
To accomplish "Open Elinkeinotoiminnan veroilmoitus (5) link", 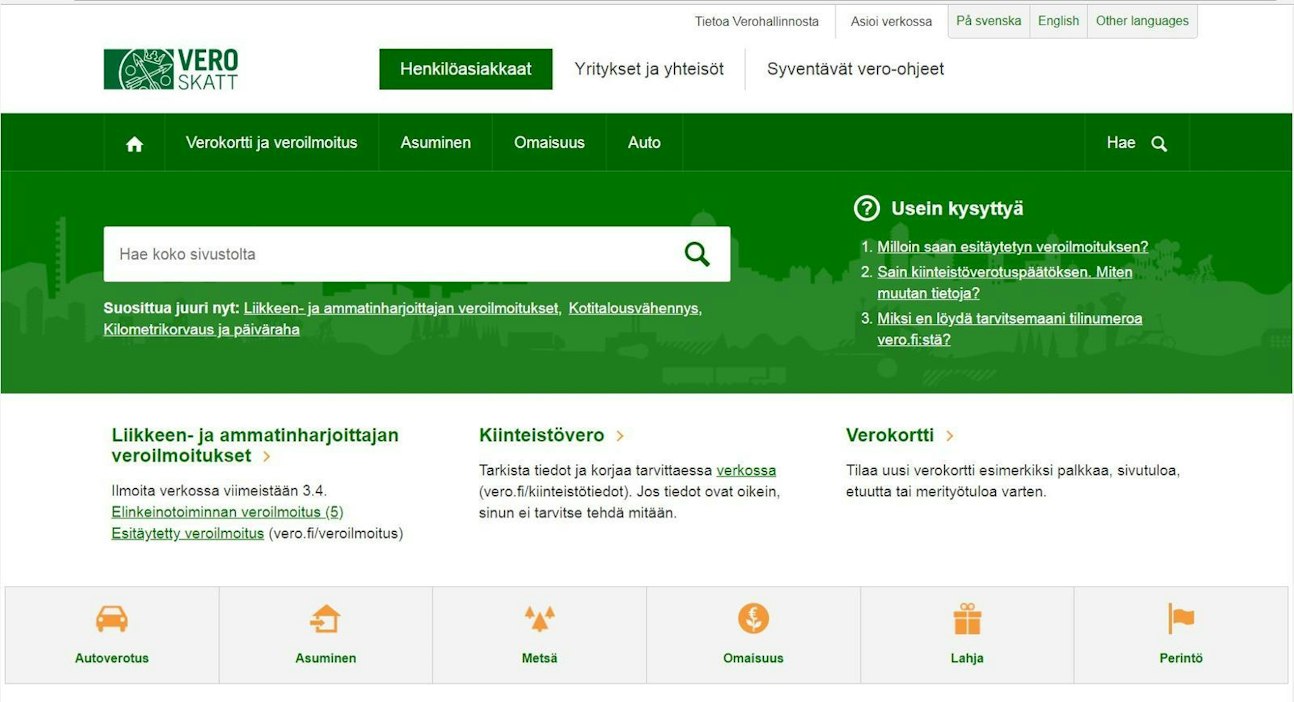I will (x=227, y=512).
